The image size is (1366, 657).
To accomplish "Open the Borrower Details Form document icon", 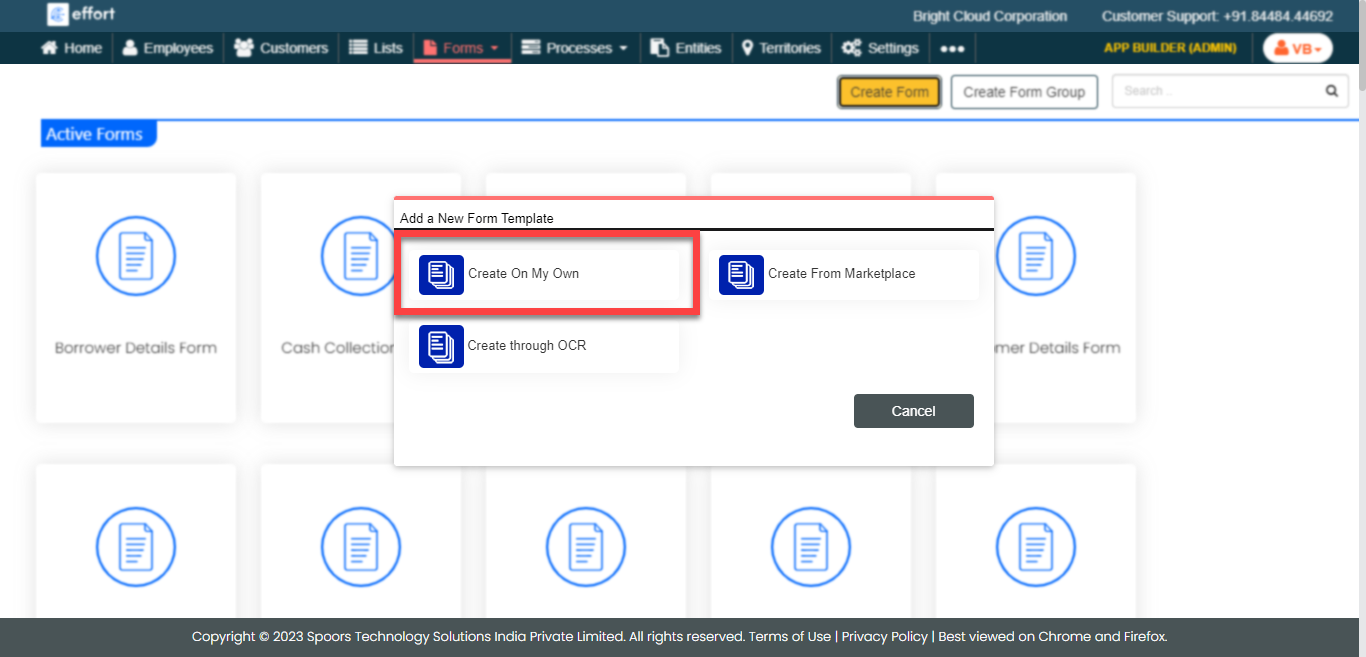I will pos(136,256).
